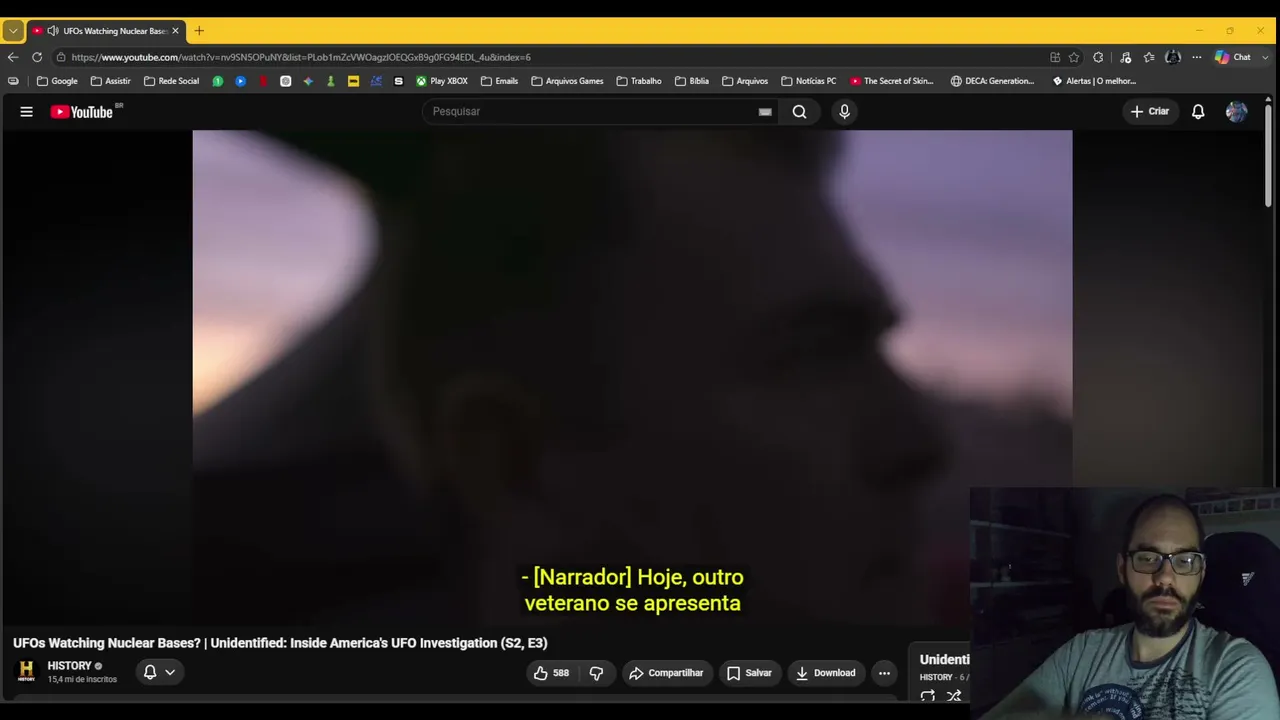Open the Assistir bookmarks folder

pos(110,81)
